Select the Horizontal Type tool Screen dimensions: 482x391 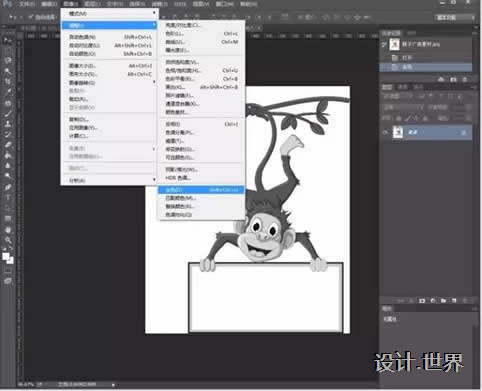tap(7, 198)
